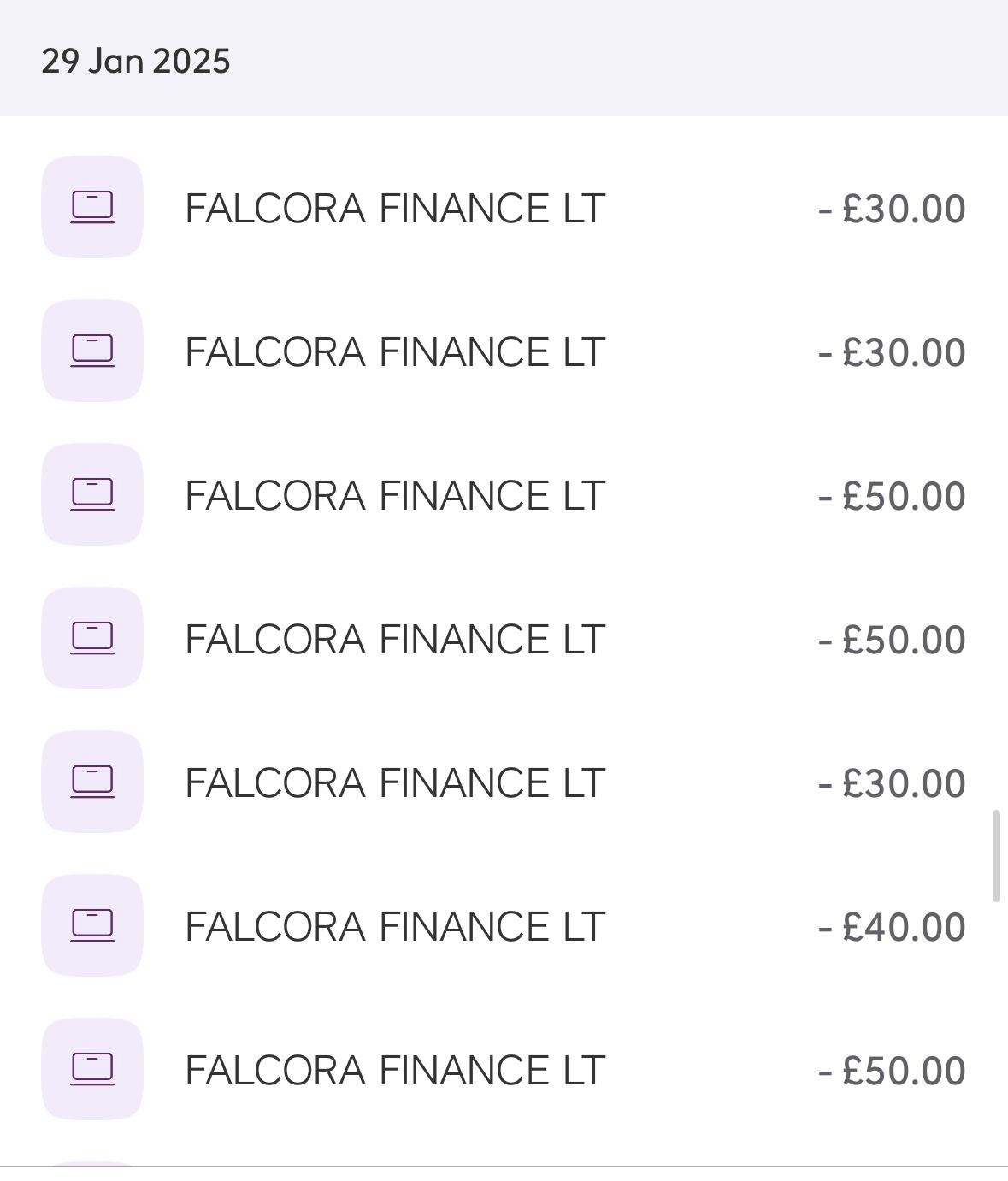The image size is (1008, 1181).
Task: Tap the laptop icon beside the second £30.00 payment
Action: (x=92, y=351)
